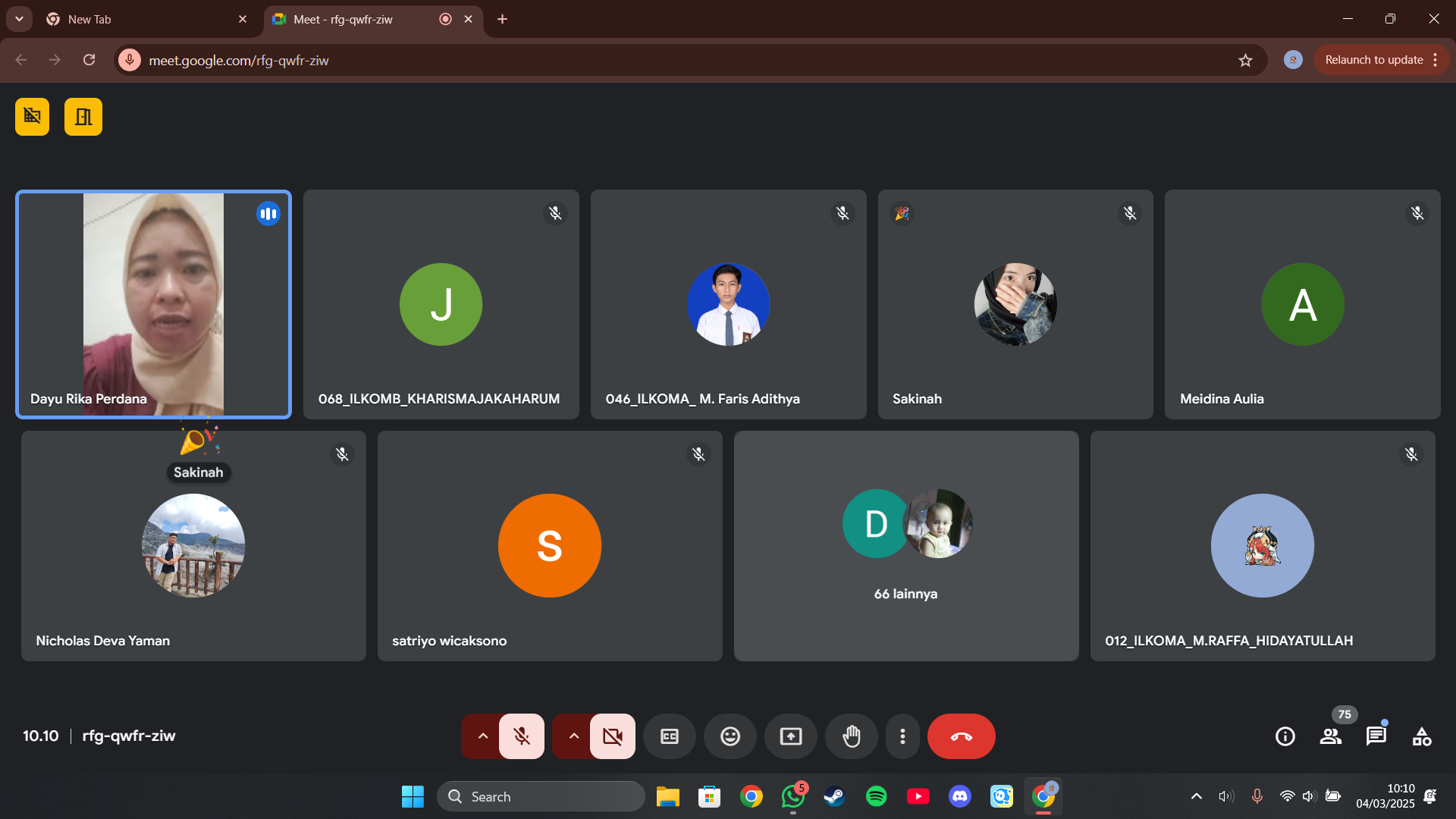The width and height of the screenshot is (1456, 819).
Task: Raise hand using the hand icon
Action: [x=851, y=736]
